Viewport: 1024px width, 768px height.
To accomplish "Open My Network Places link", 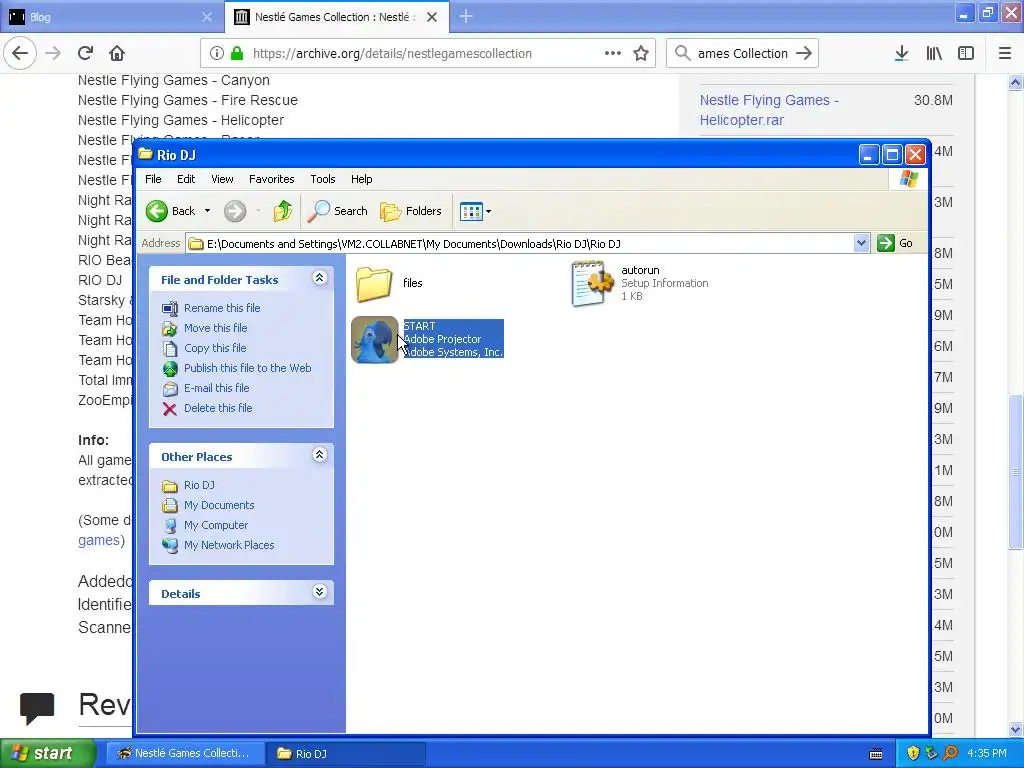I will pos(229,545).
